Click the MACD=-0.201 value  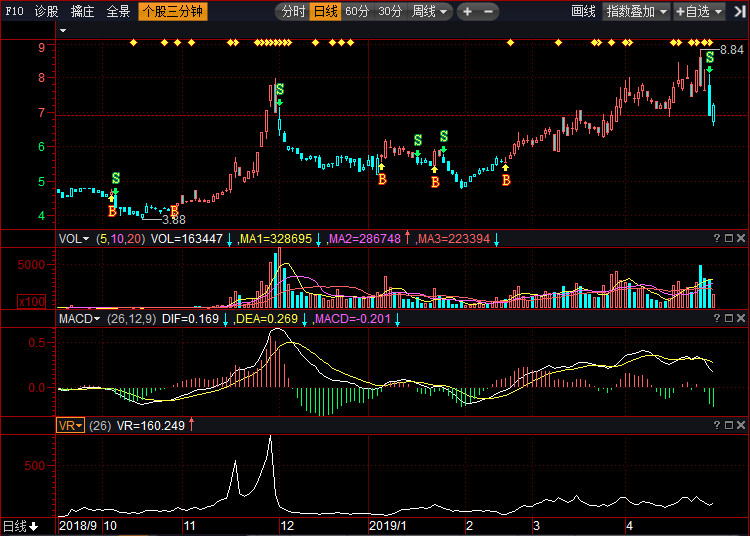click(x=353, y=319)
